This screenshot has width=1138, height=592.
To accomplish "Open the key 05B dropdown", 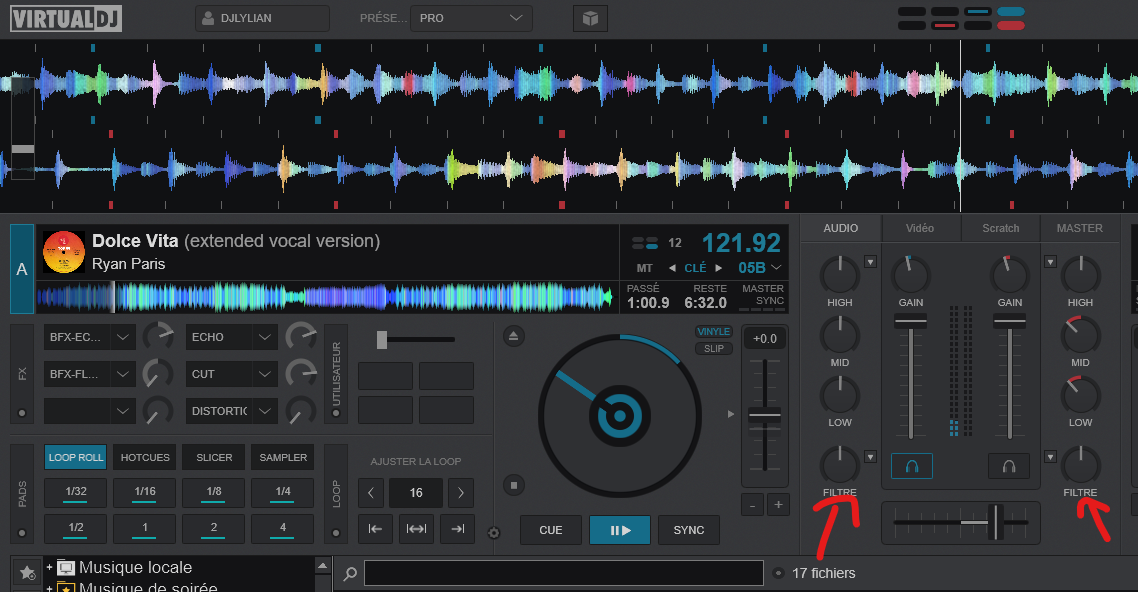I will (x=759, y=268).
